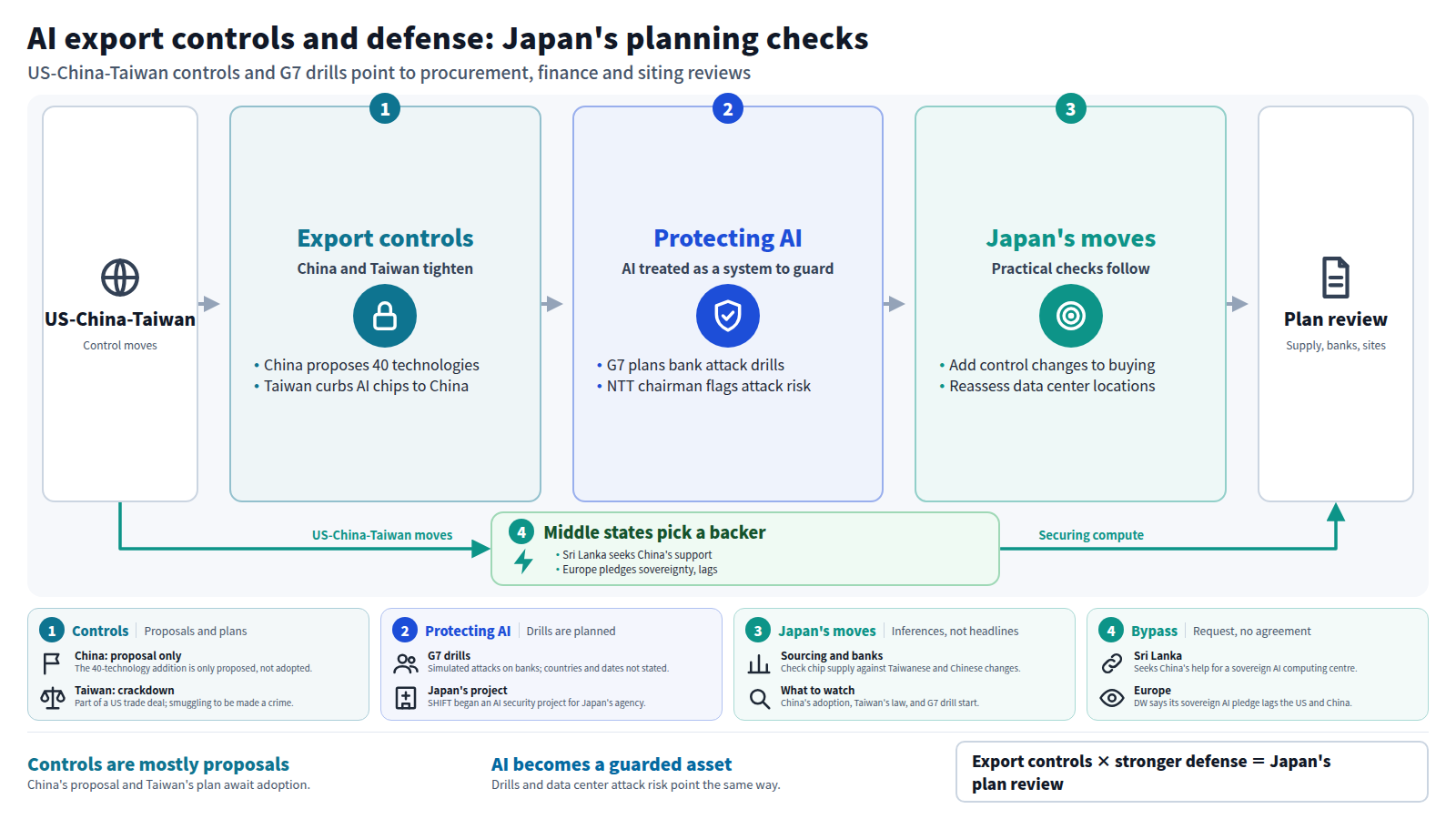
Task: Click the padlock icon under Export controls
Action: point(385,316)
